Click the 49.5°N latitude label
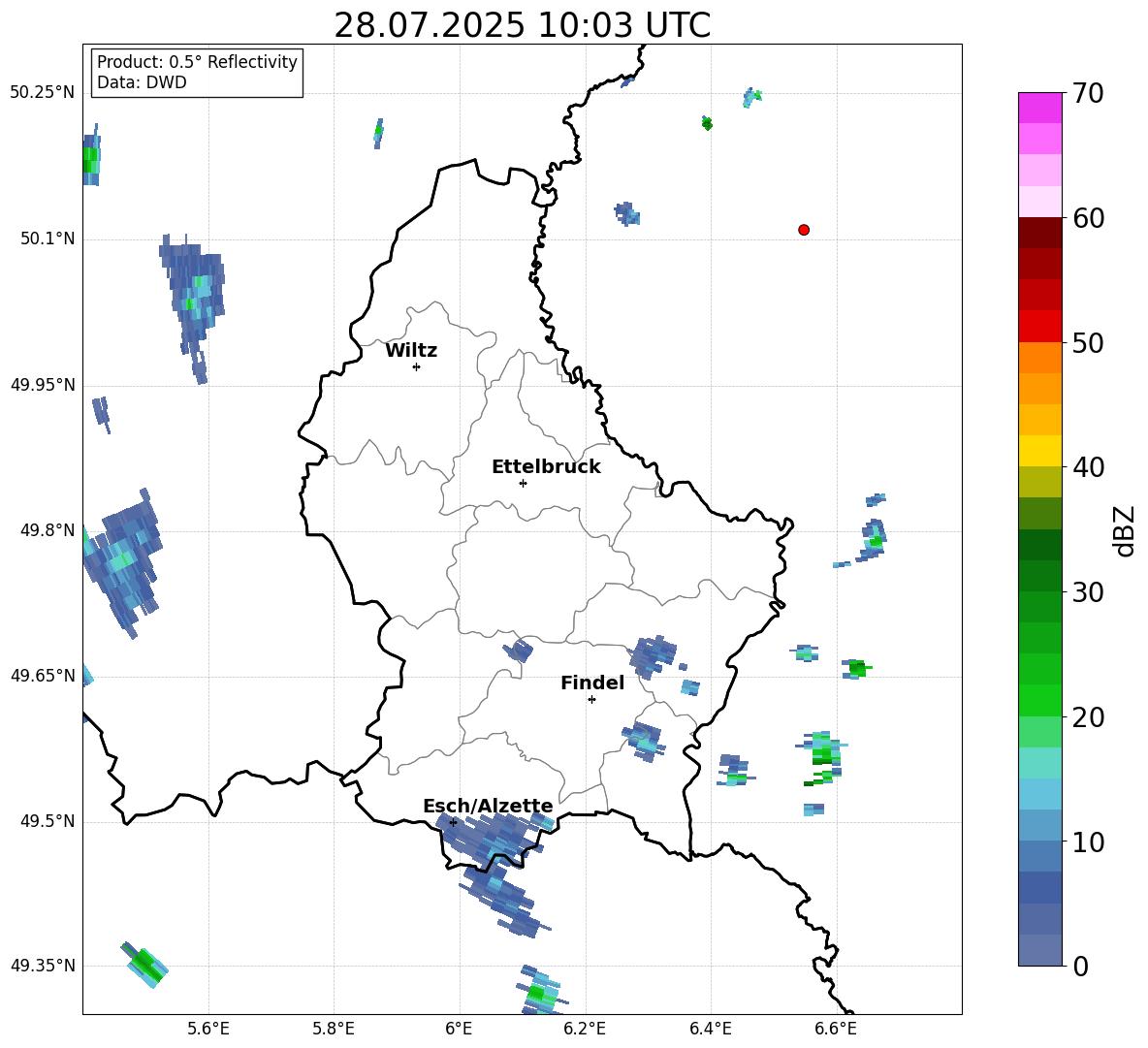Screen dimensions: 1148x1048 click(x=47, y=821)
